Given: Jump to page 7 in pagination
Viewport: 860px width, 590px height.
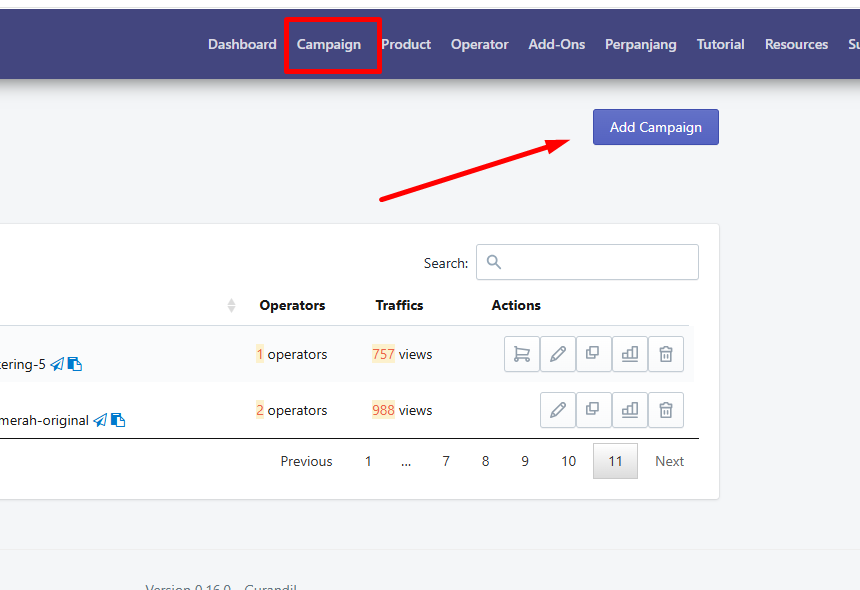Looking at the screenshot, I should (446, 461).
